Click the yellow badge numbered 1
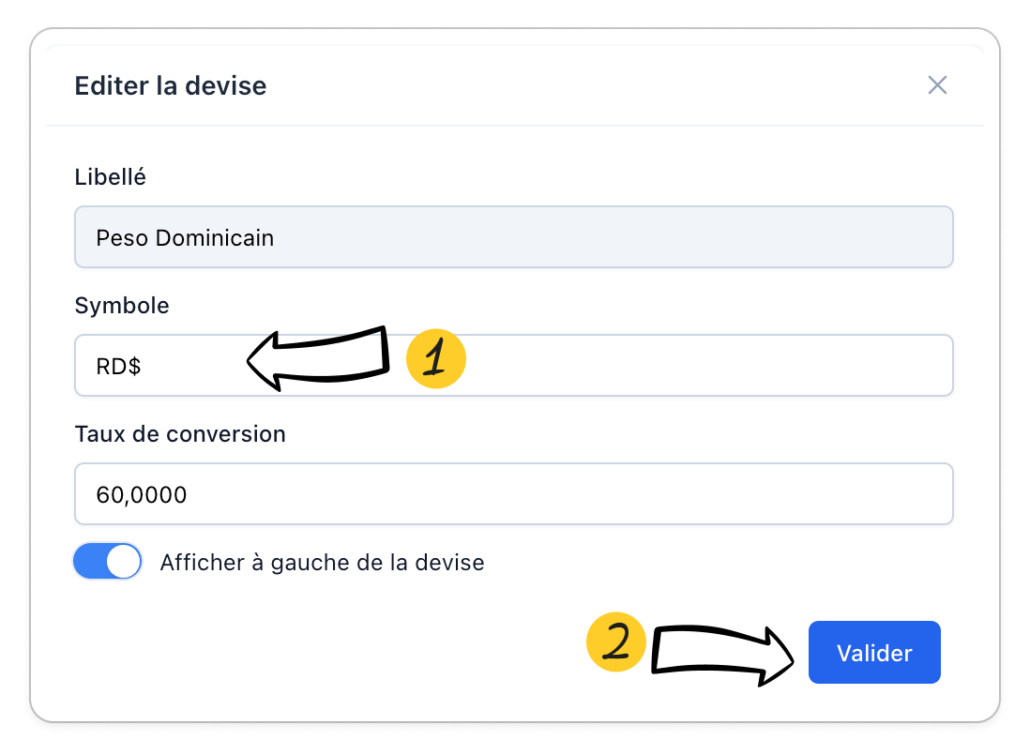Image resolution: width=1030 pixels, height=755 pixels. (x=436, y=358)
